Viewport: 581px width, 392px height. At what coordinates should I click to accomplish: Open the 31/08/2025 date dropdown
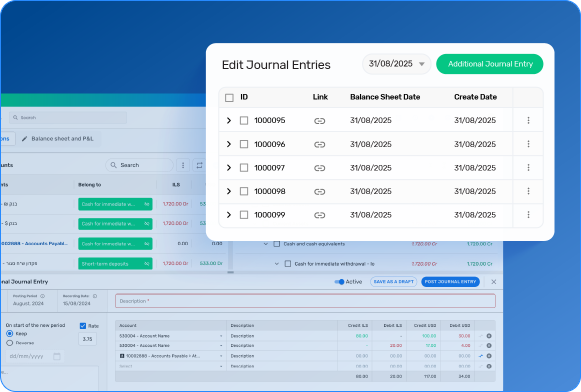pos(396,64)
